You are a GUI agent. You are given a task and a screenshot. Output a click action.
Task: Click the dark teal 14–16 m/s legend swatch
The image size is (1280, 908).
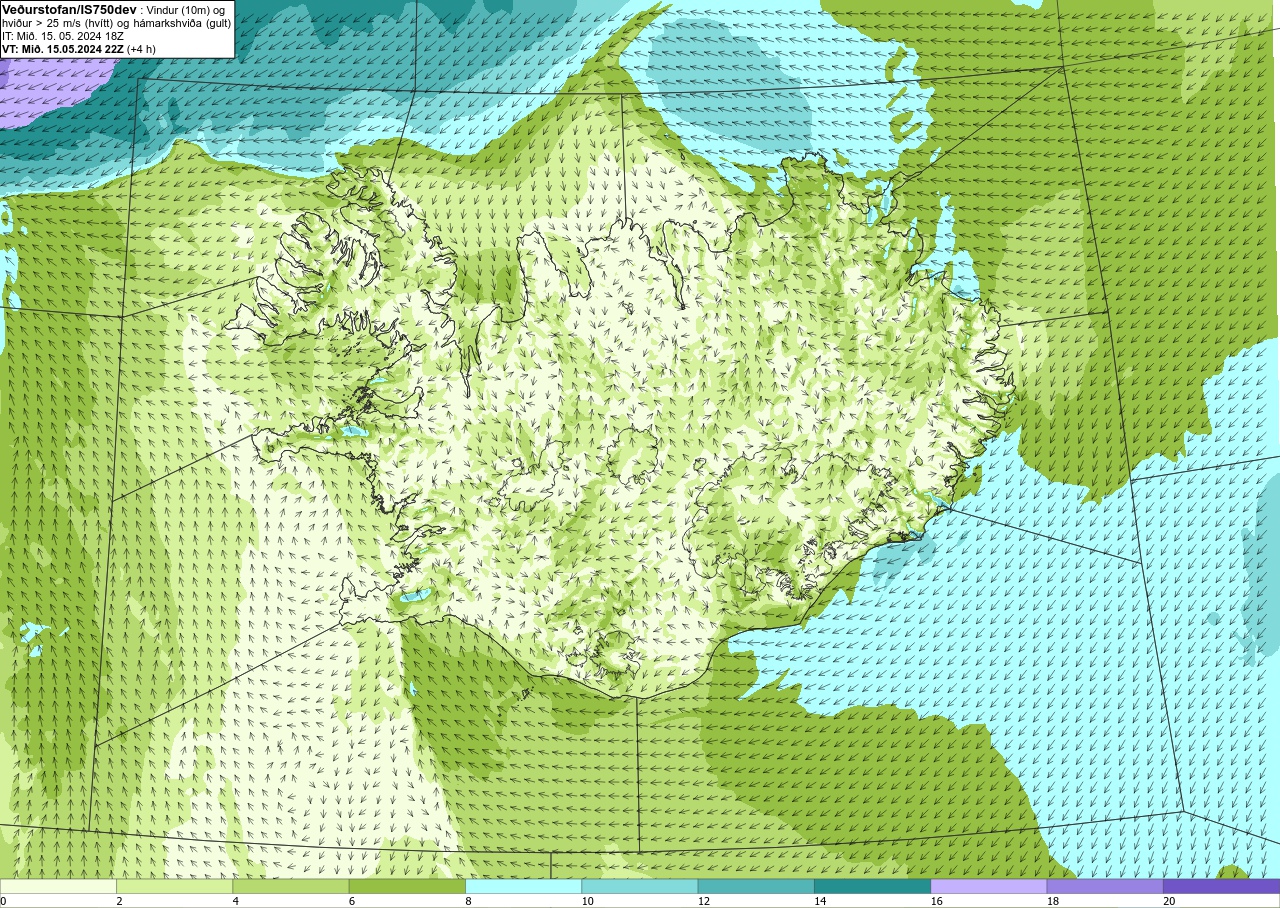point(872,886)
